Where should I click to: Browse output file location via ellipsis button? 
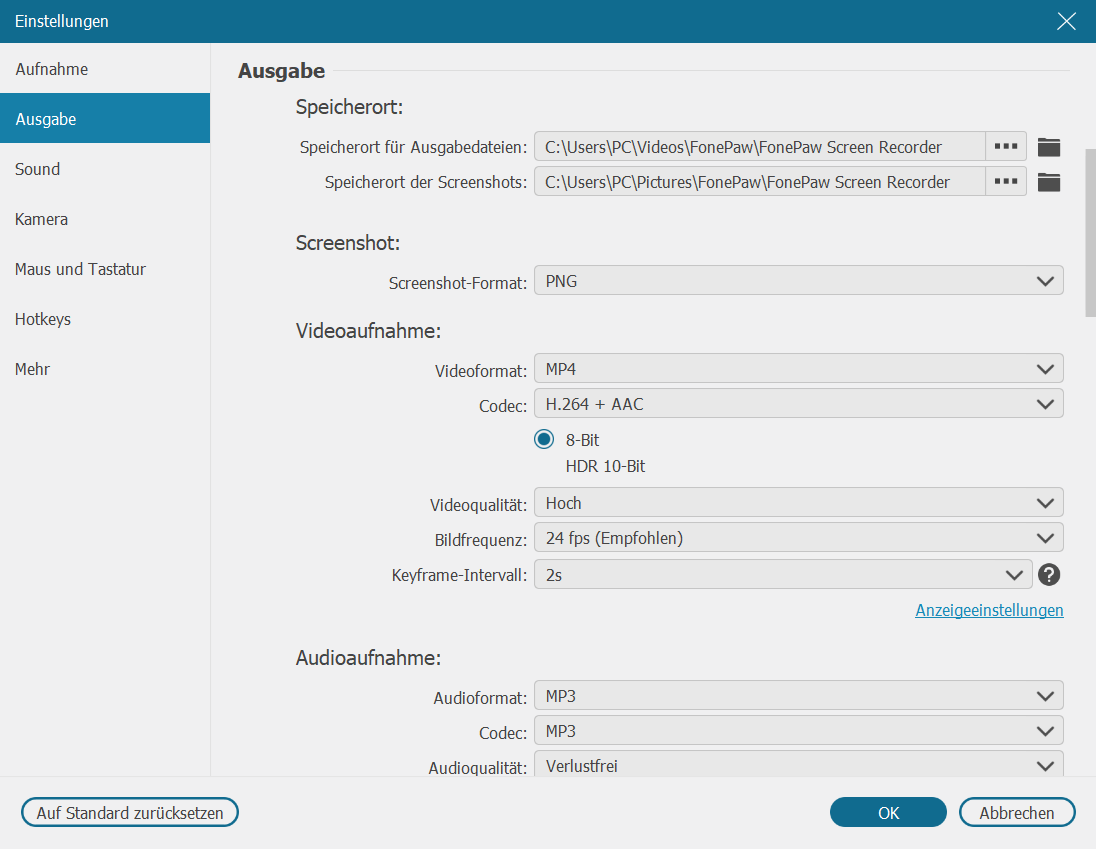[1005, 146]
